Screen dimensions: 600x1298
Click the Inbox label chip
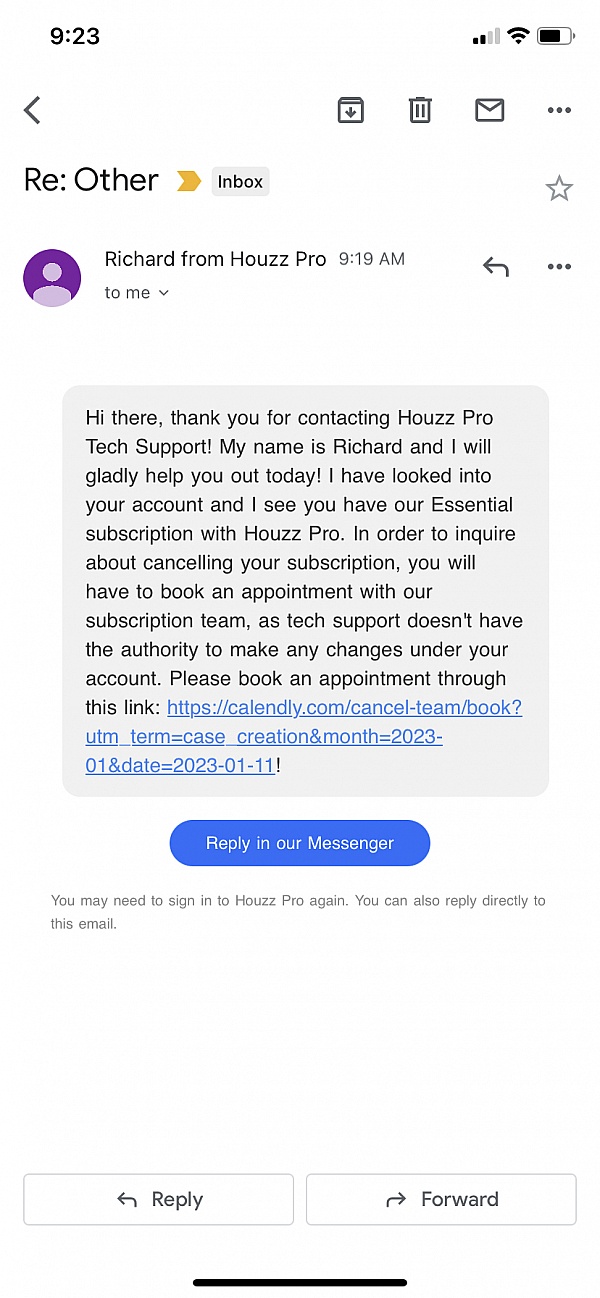(240, 181)
